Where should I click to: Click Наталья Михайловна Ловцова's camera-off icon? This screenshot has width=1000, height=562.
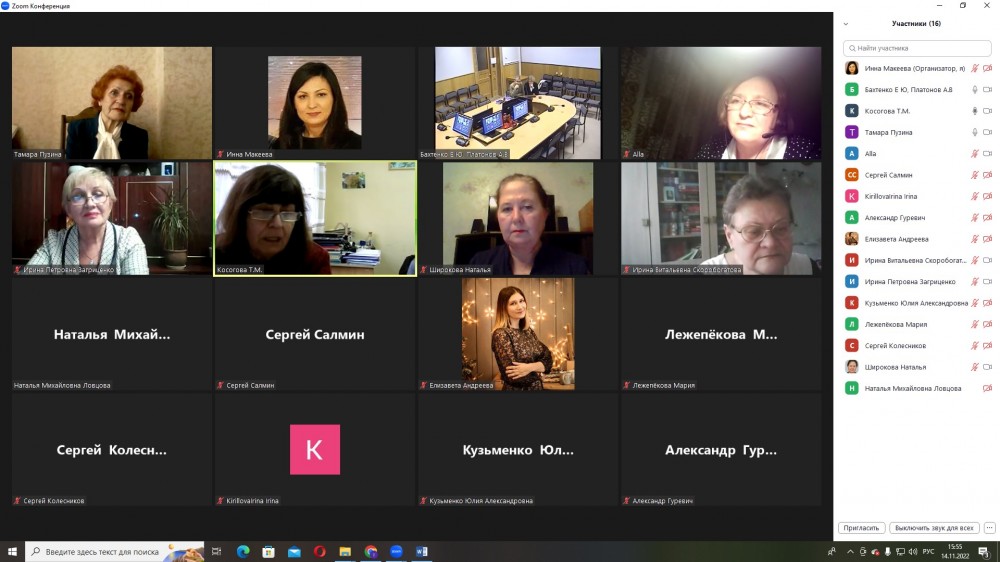(x=987, y=388)
